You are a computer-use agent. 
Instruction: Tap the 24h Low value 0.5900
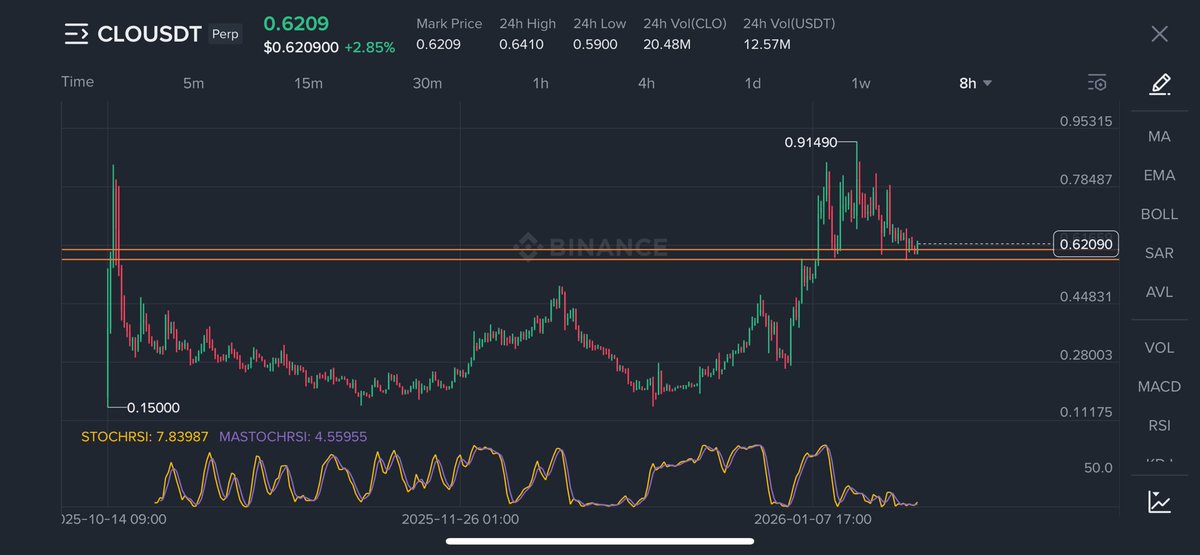595,44
